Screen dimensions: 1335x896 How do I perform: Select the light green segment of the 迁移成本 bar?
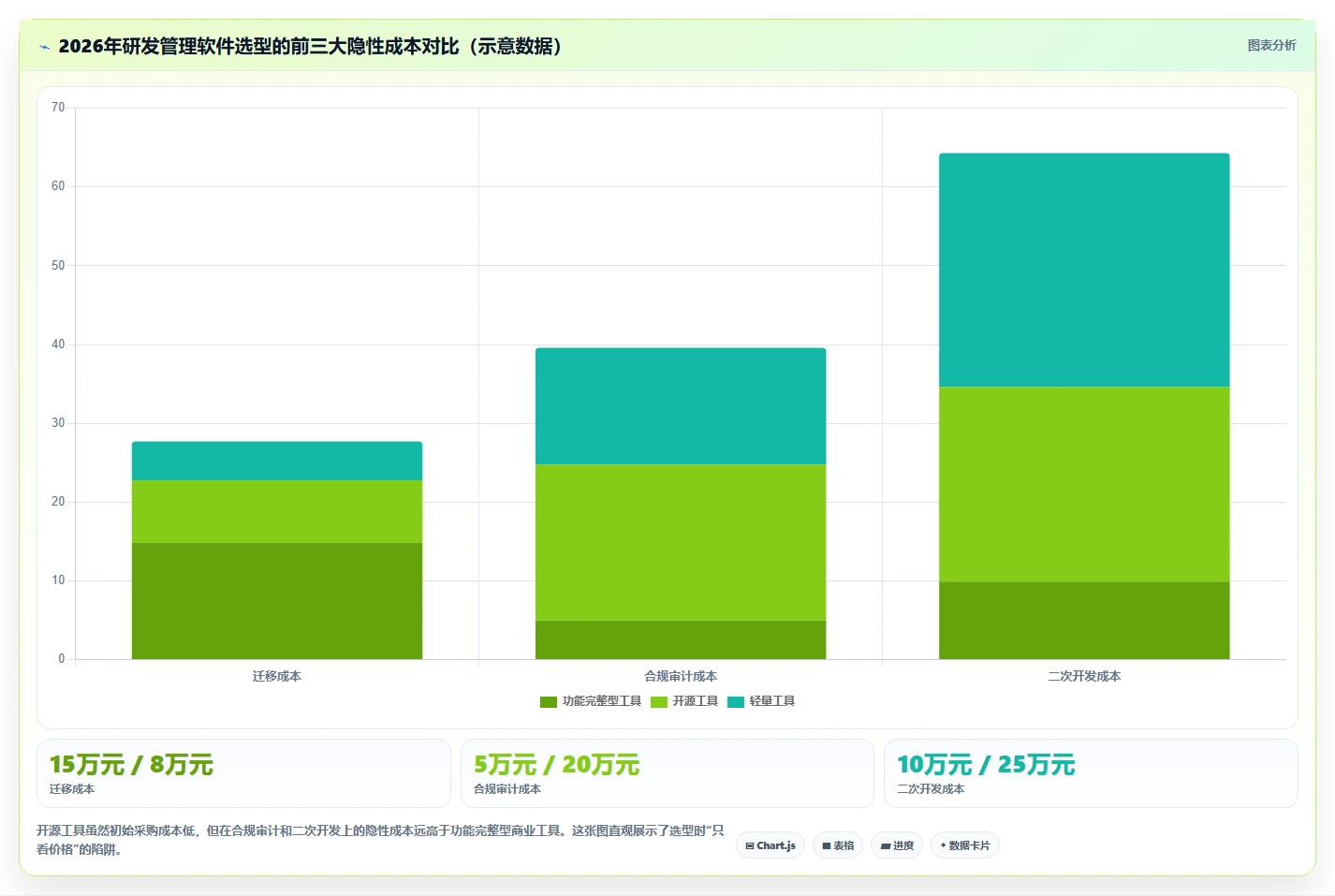tap(277, 511)
